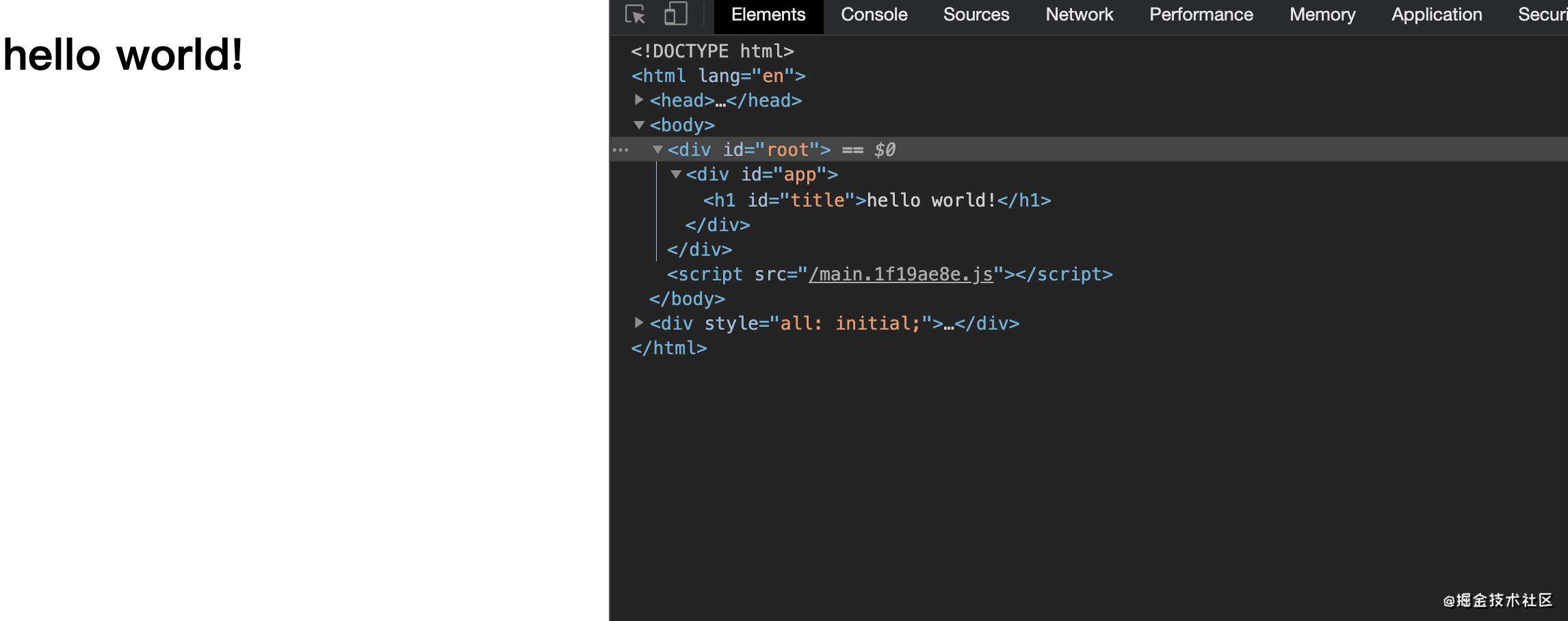Open the Console tab

pos(874,15)
